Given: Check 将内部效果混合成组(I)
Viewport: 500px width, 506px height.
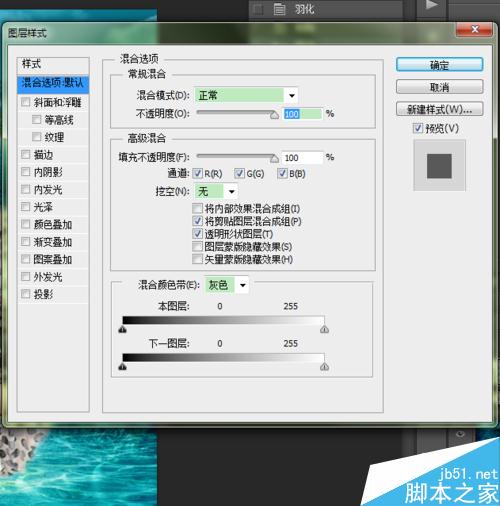Looking at the screenshot, I should (x=197, y=209).
